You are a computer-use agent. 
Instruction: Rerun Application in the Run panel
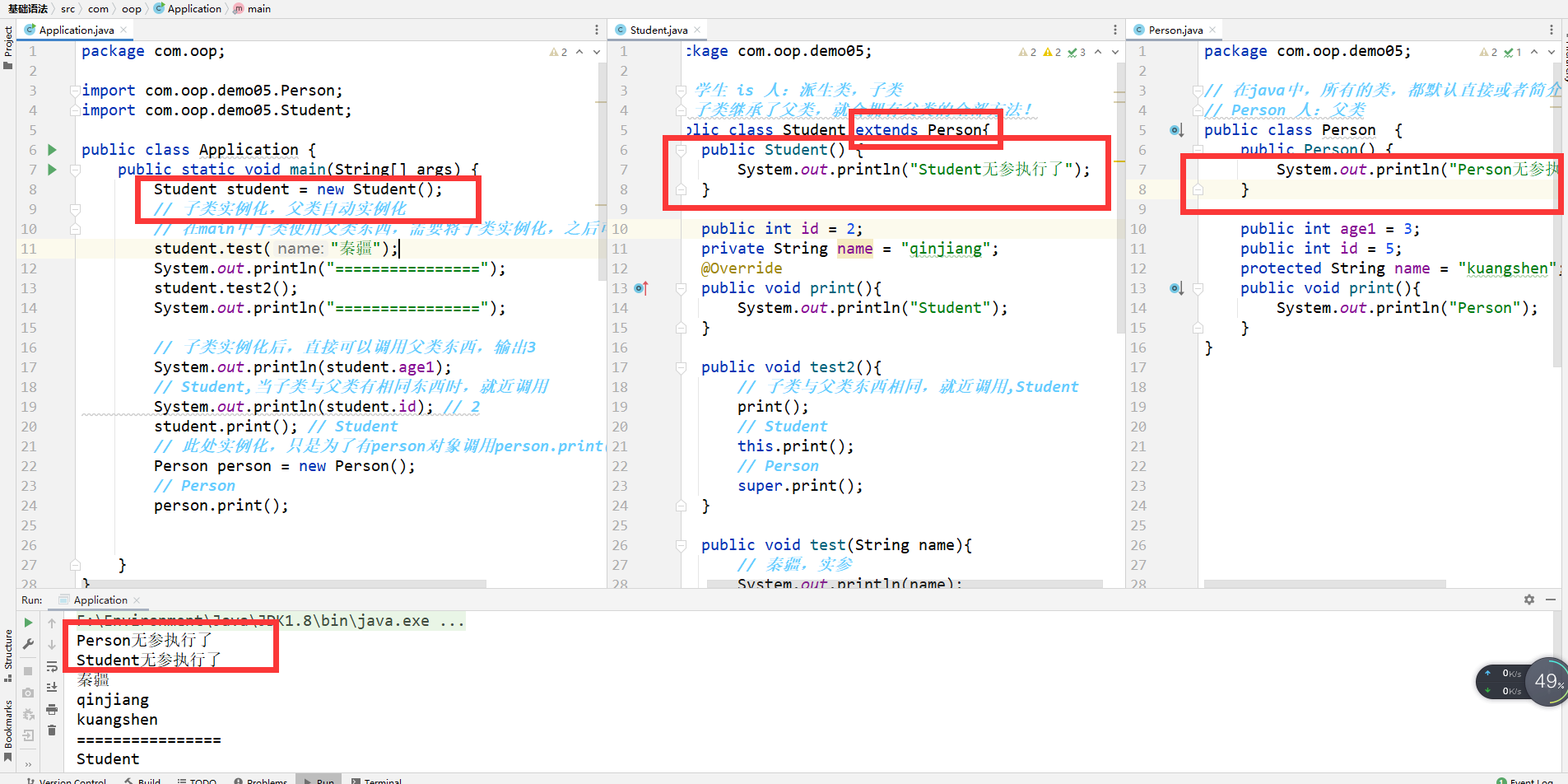click(28, 623)
